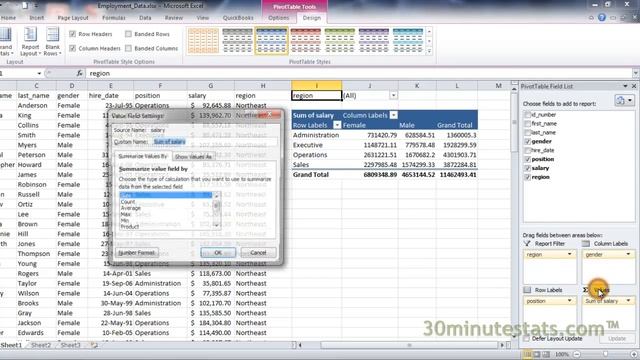Open the region (All) filter dropdown
This screenshot has width=640, height=360.
tap(393, 96)
